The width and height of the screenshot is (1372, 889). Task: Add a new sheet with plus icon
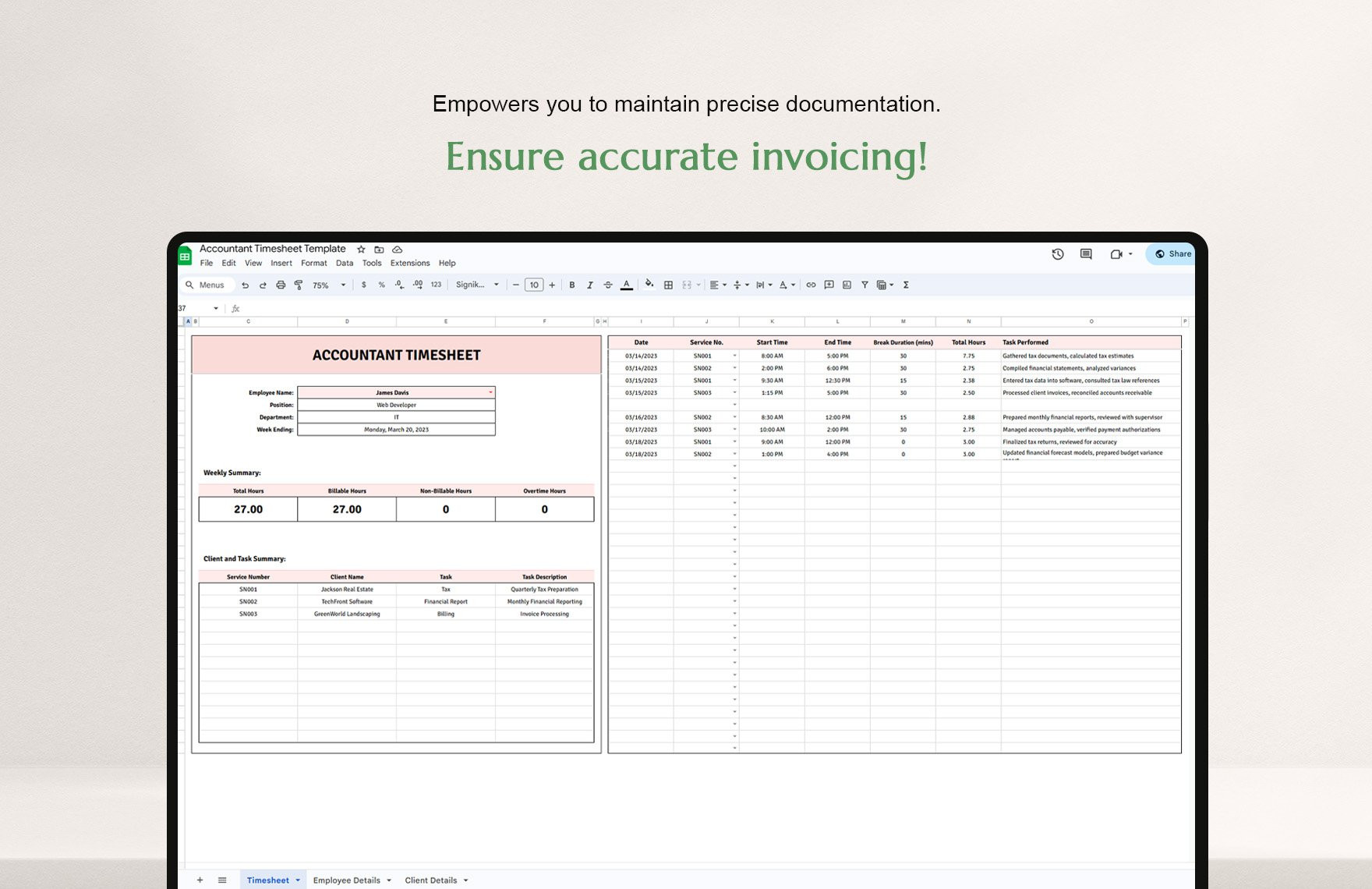pos(200,880)
